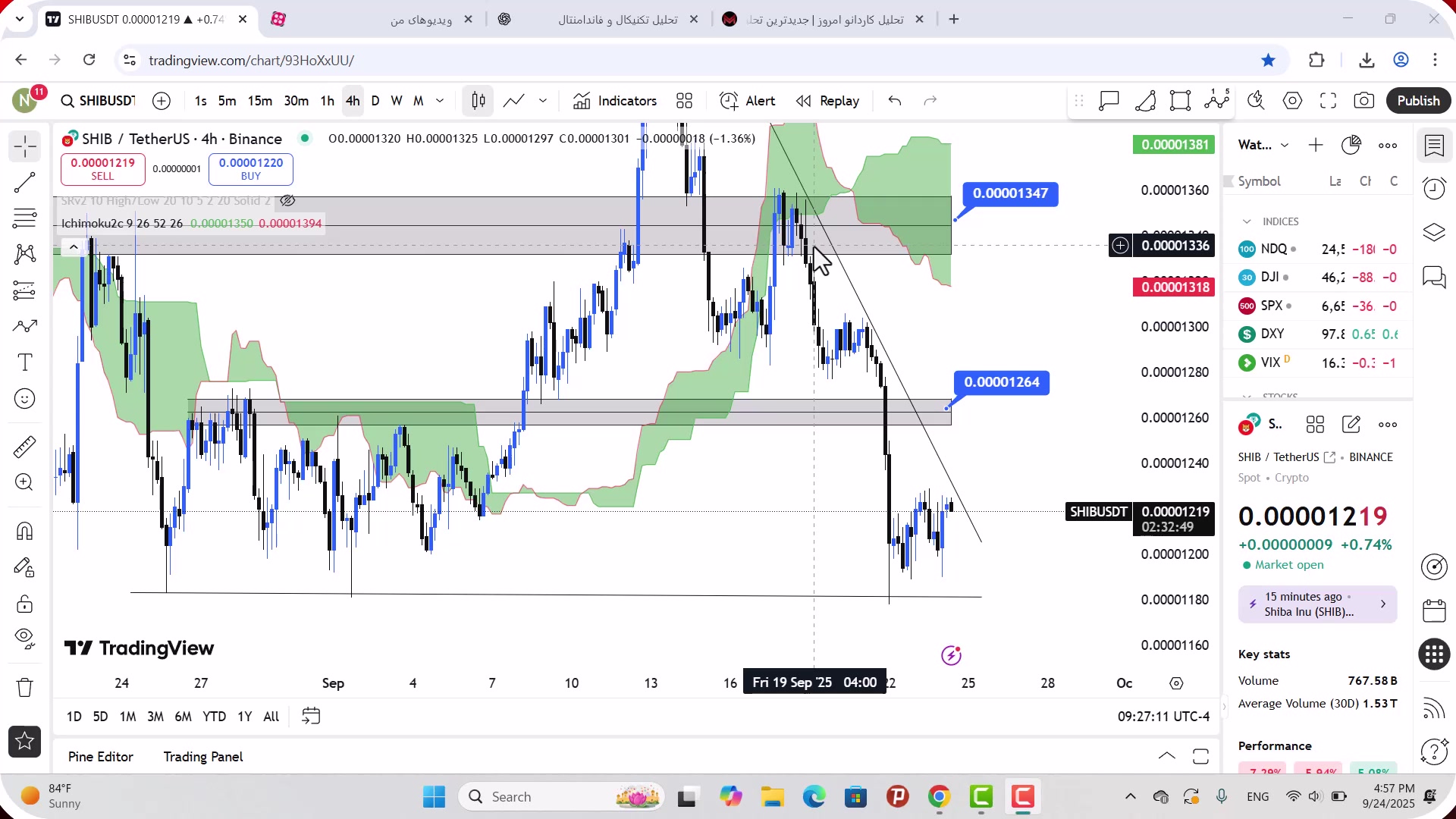Screen dimensions: 1456x819
Task: Toggle stay in drawing mode
Action: point(25,567)
